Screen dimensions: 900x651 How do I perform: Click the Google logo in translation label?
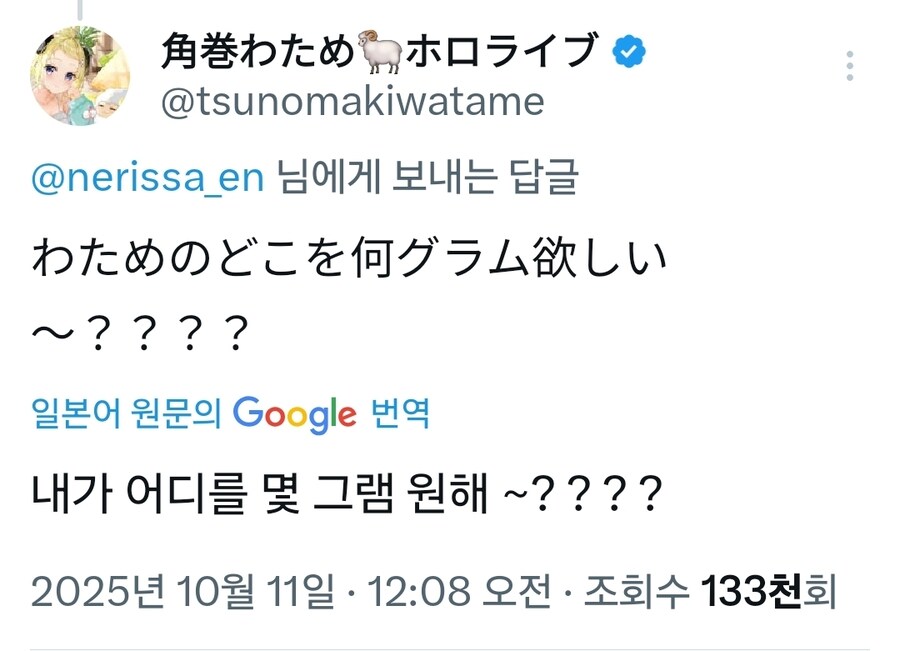click(x=295, y=413)
